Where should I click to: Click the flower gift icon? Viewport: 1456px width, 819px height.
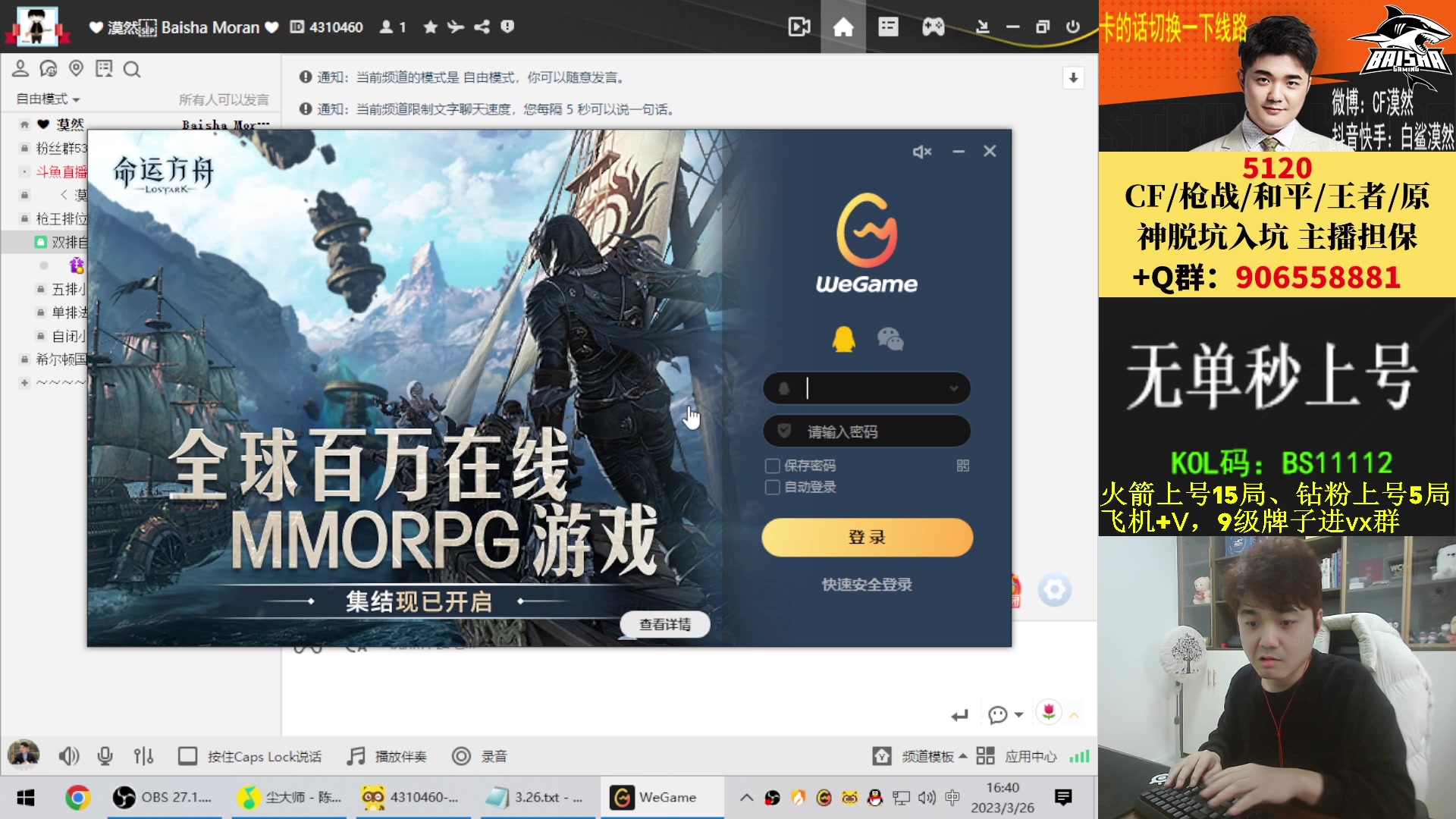tap(1049, 712)
